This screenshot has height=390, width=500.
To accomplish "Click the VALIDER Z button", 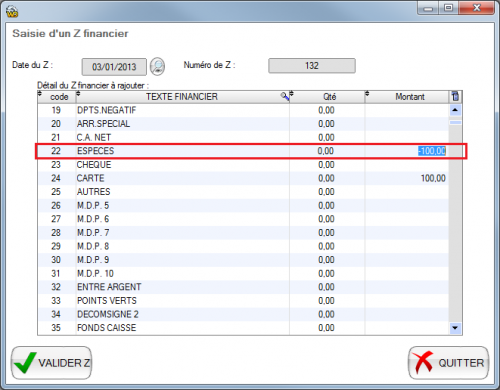I will pyautogui.click(x=52, y=363).
